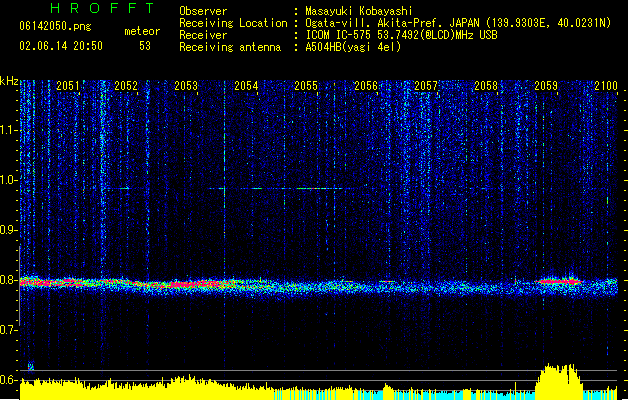Select the filename 06142050.png

pyautogui.click(x=55, y=26)
